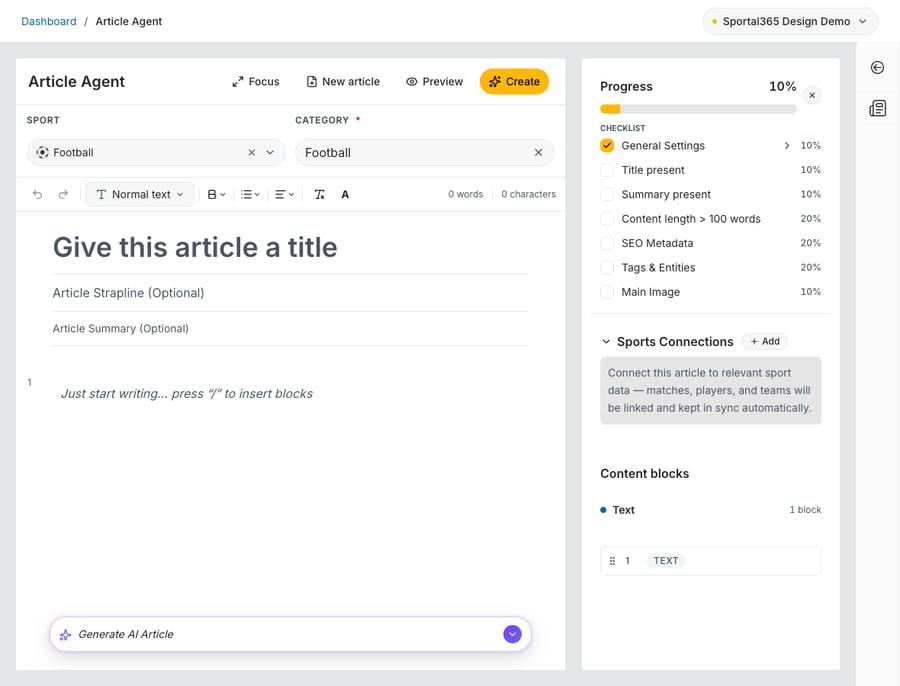Close the Progress panel
Image resolution: width=900 pixels, height=686 pixels.
tap(812, 95)
